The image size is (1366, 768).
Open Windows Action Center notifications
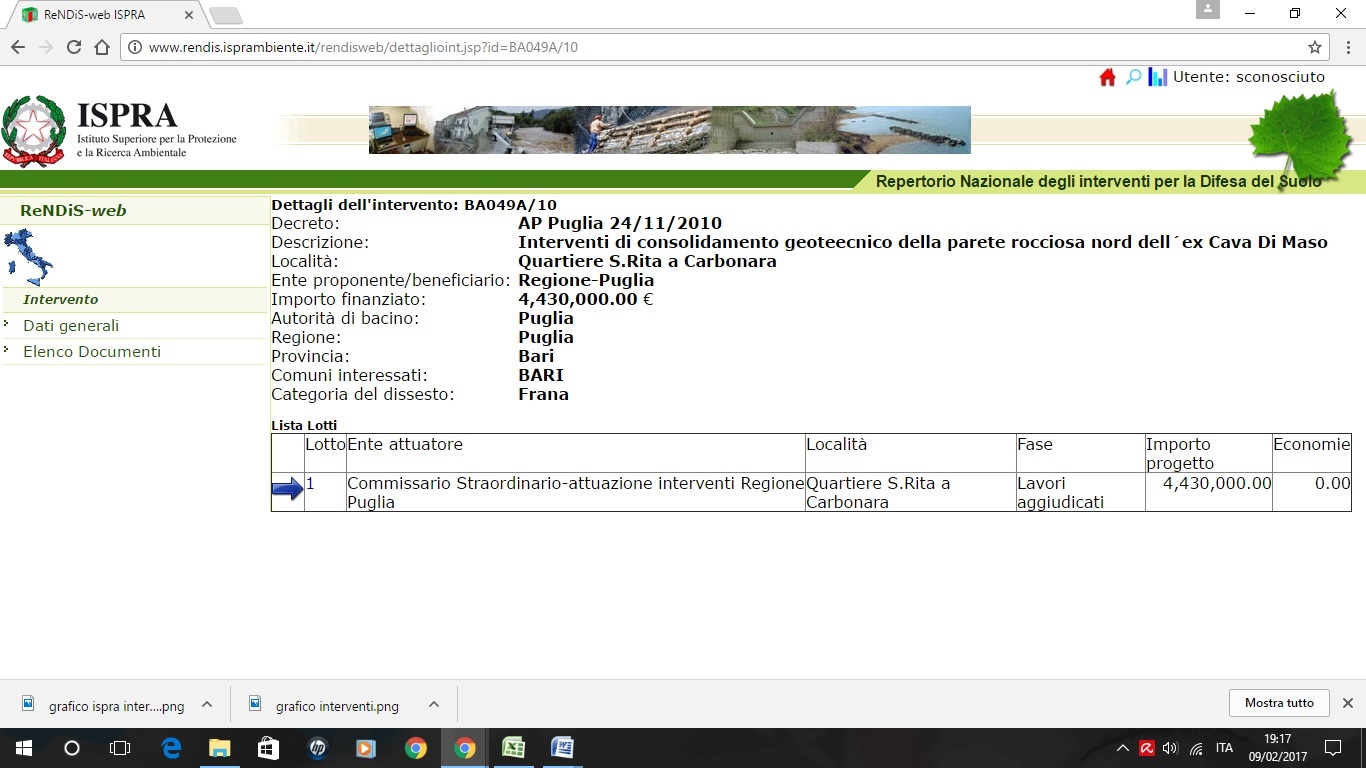click(1333, 748)
